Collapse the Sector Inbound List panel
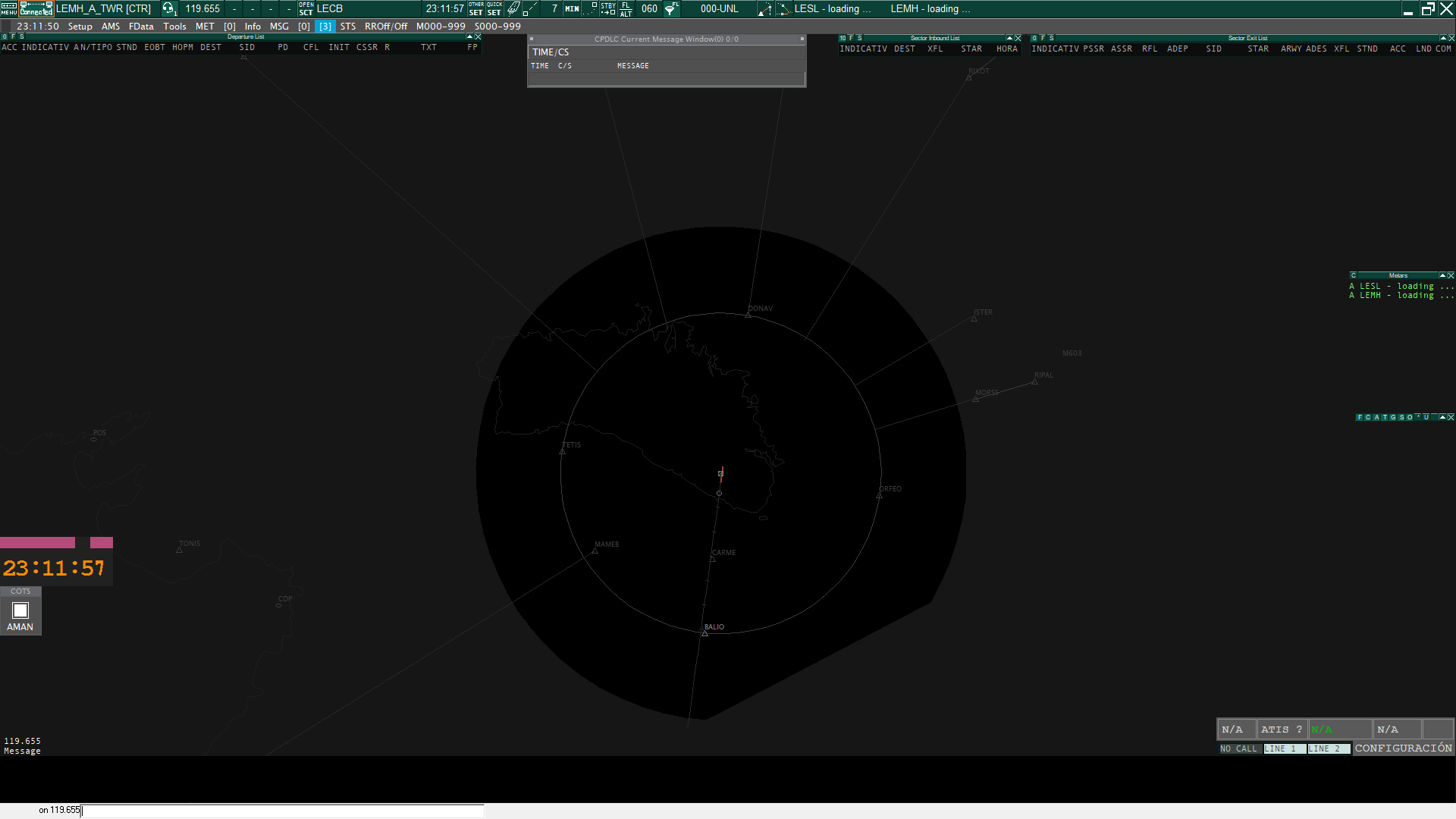The height and width of the screenshot is (819, 1456). [1009, 38]
